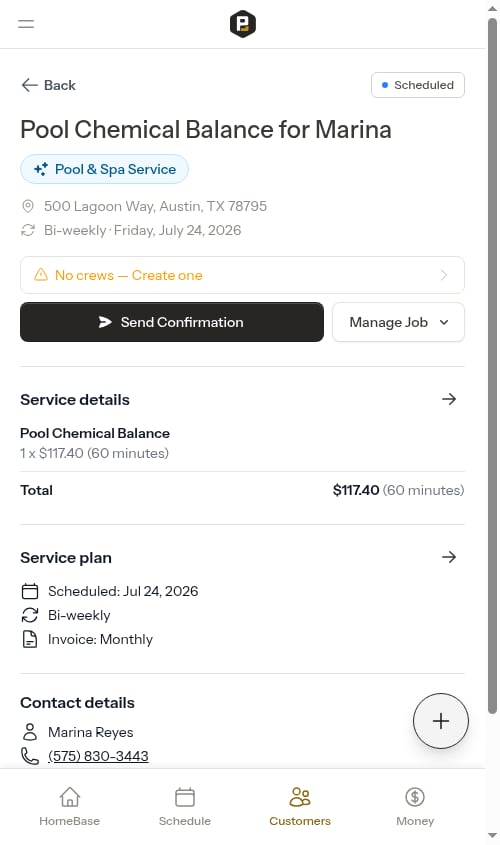Click the Back link text

click(60, 85)
